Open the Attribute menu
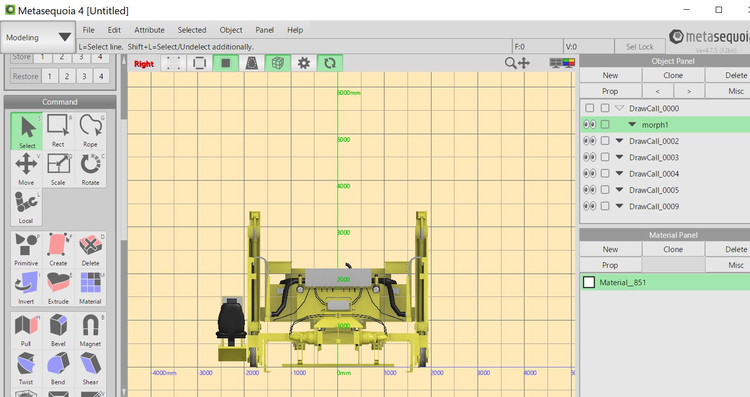This screenshot has height=397, width=750. click(x=149, y=30)
